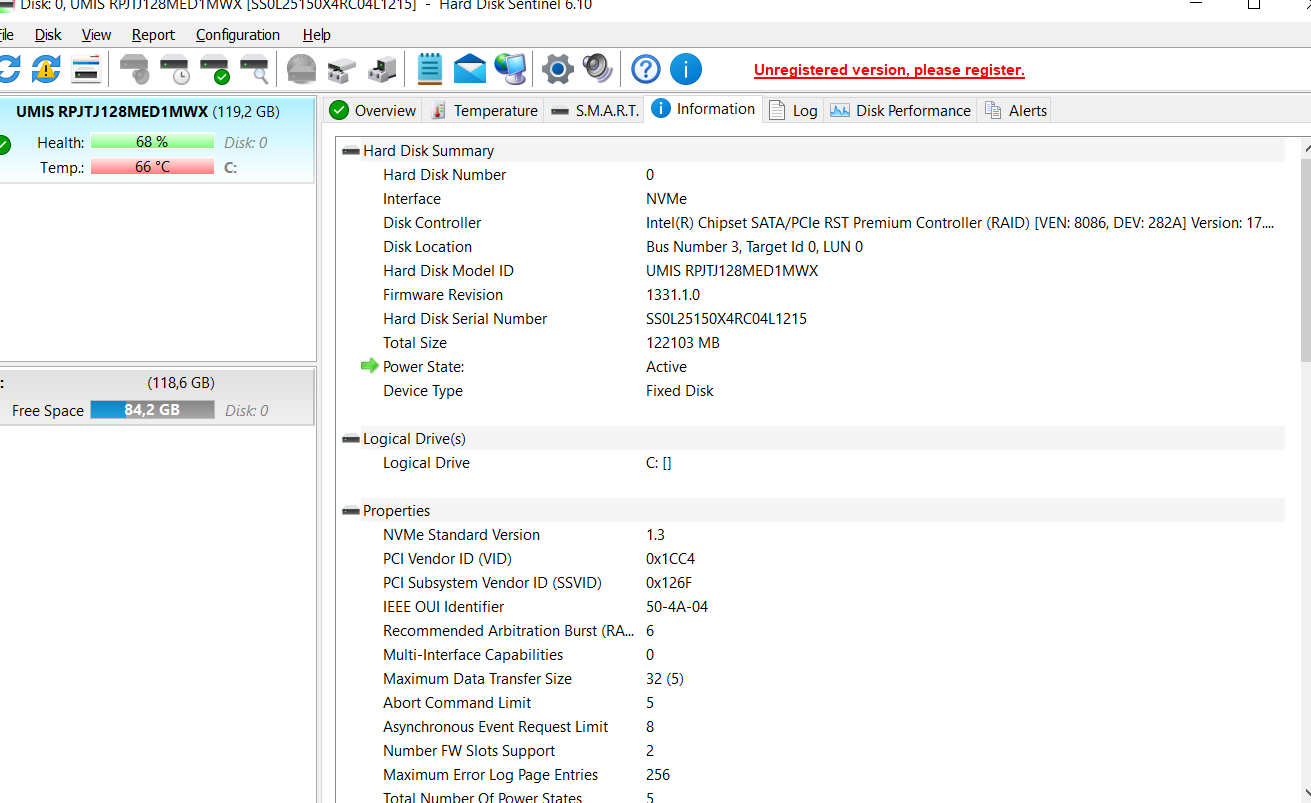Click the blue info circle toolbar icon

pos(685,69)
